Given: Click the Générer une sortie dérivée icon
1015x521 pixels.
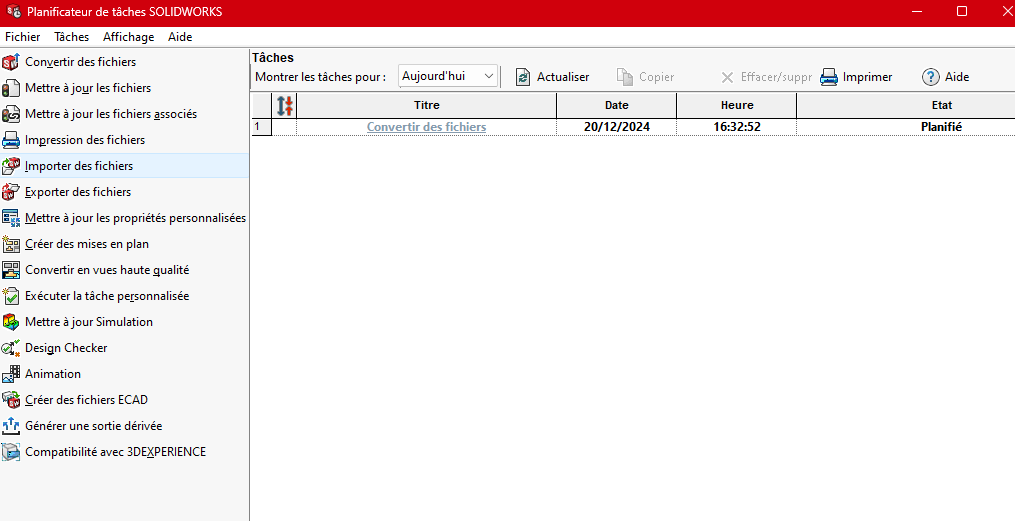Looking at the screenshot, I should [10, 426].
